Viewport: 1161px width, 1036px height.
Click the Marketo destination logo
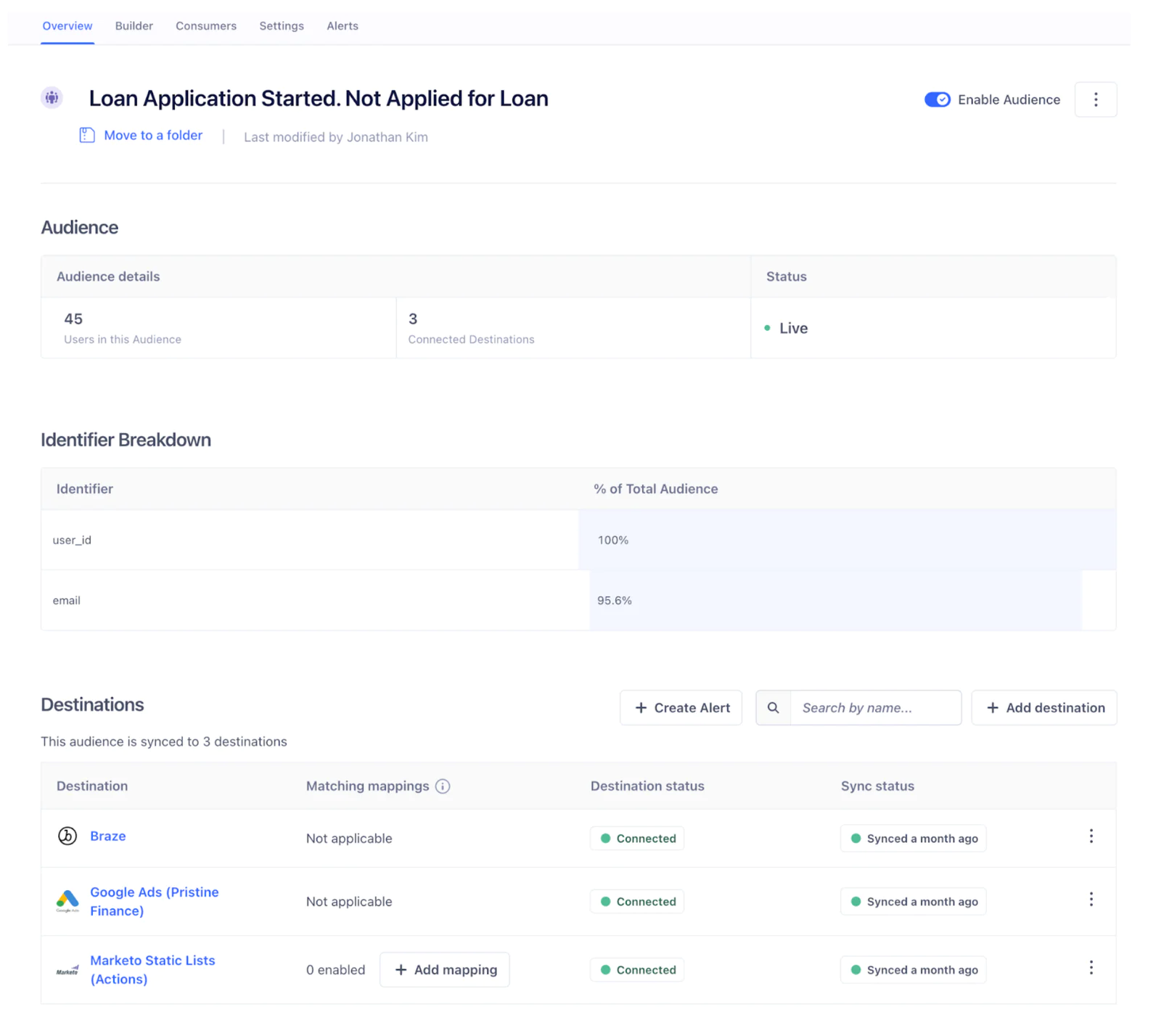click(x=67, y=969)
